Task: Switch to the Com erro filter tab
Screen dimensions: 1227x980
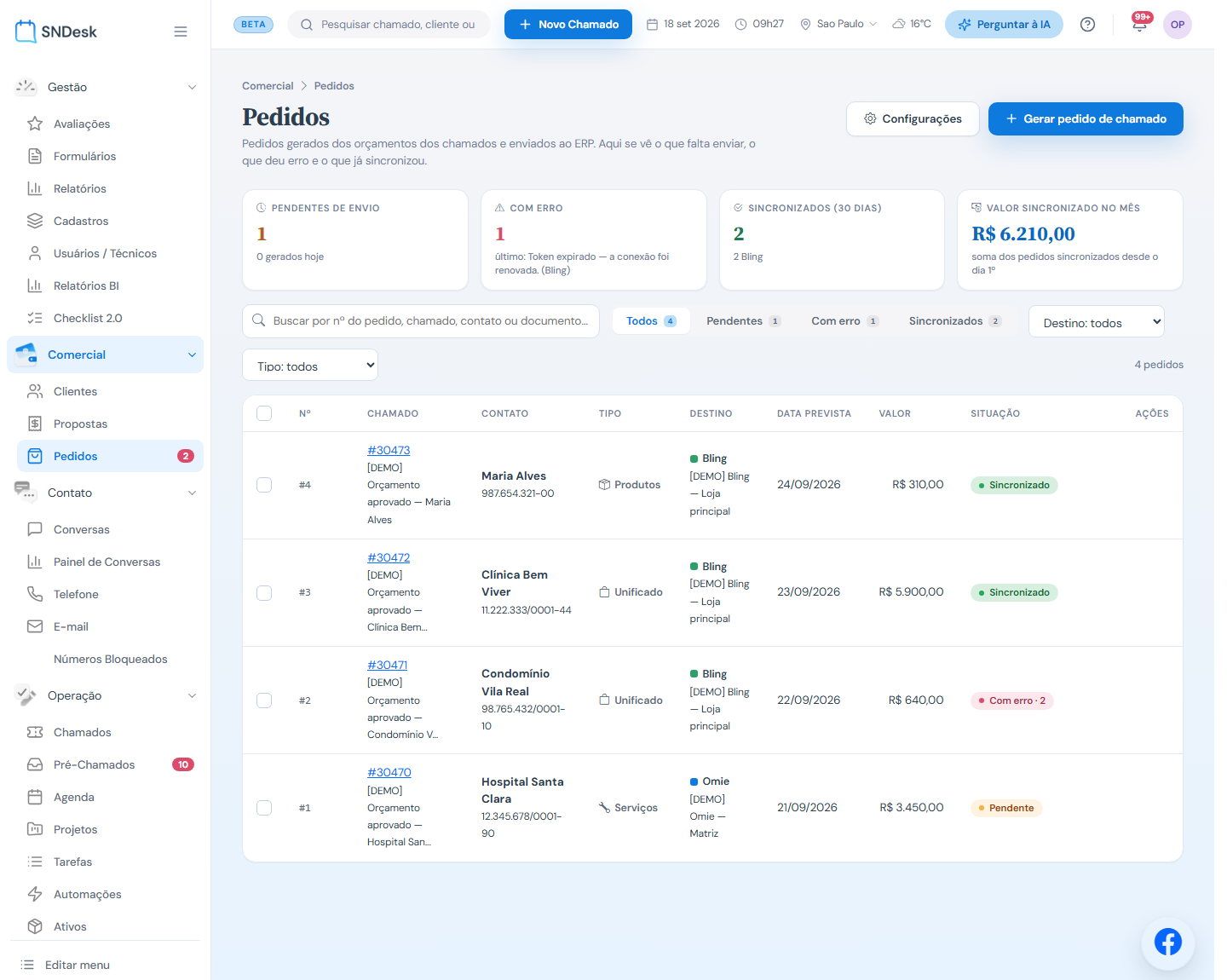Action: (844, 321)
